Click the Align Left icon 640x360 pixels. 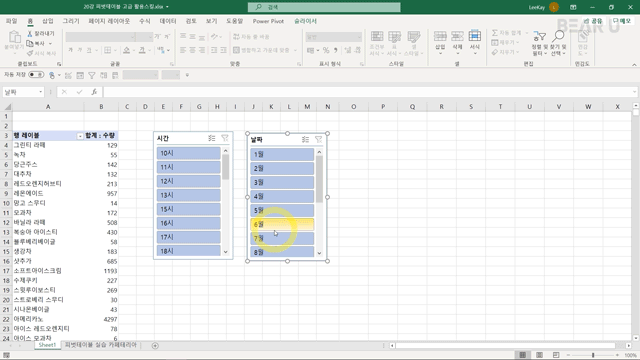pos(183,50)
